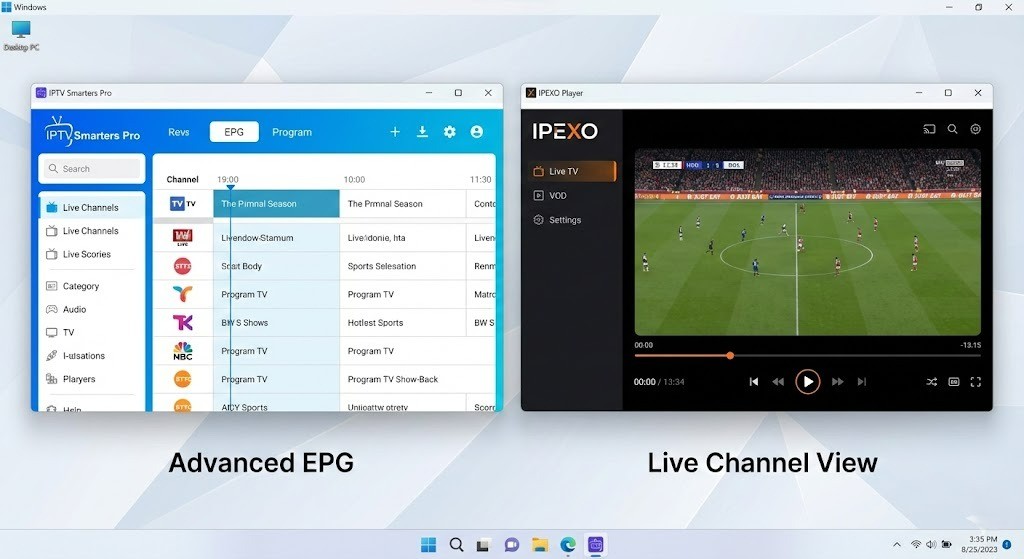Toggle captions icon in IPEXO Player
The image size is (1024, 559).
tap(954, 382)
